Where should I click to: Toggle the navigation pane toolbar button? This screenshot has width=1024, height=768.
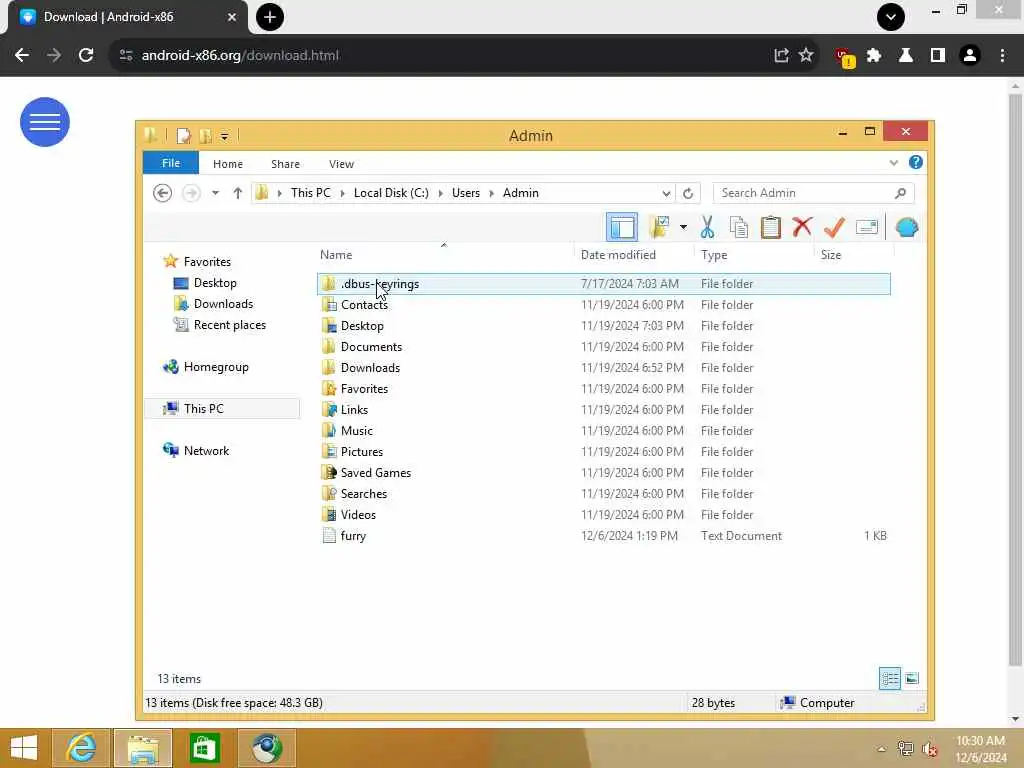point(622,227)
